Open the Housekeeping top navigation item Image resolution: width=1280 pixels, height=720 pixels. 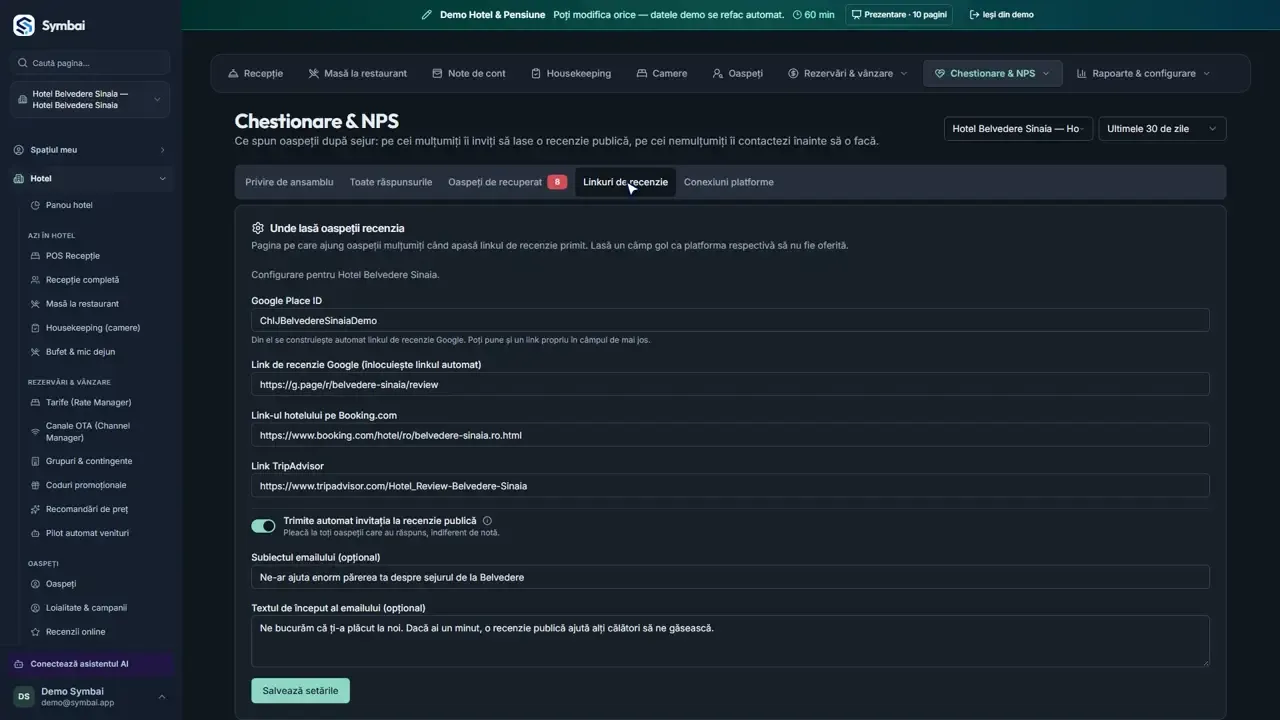[571, 73]
